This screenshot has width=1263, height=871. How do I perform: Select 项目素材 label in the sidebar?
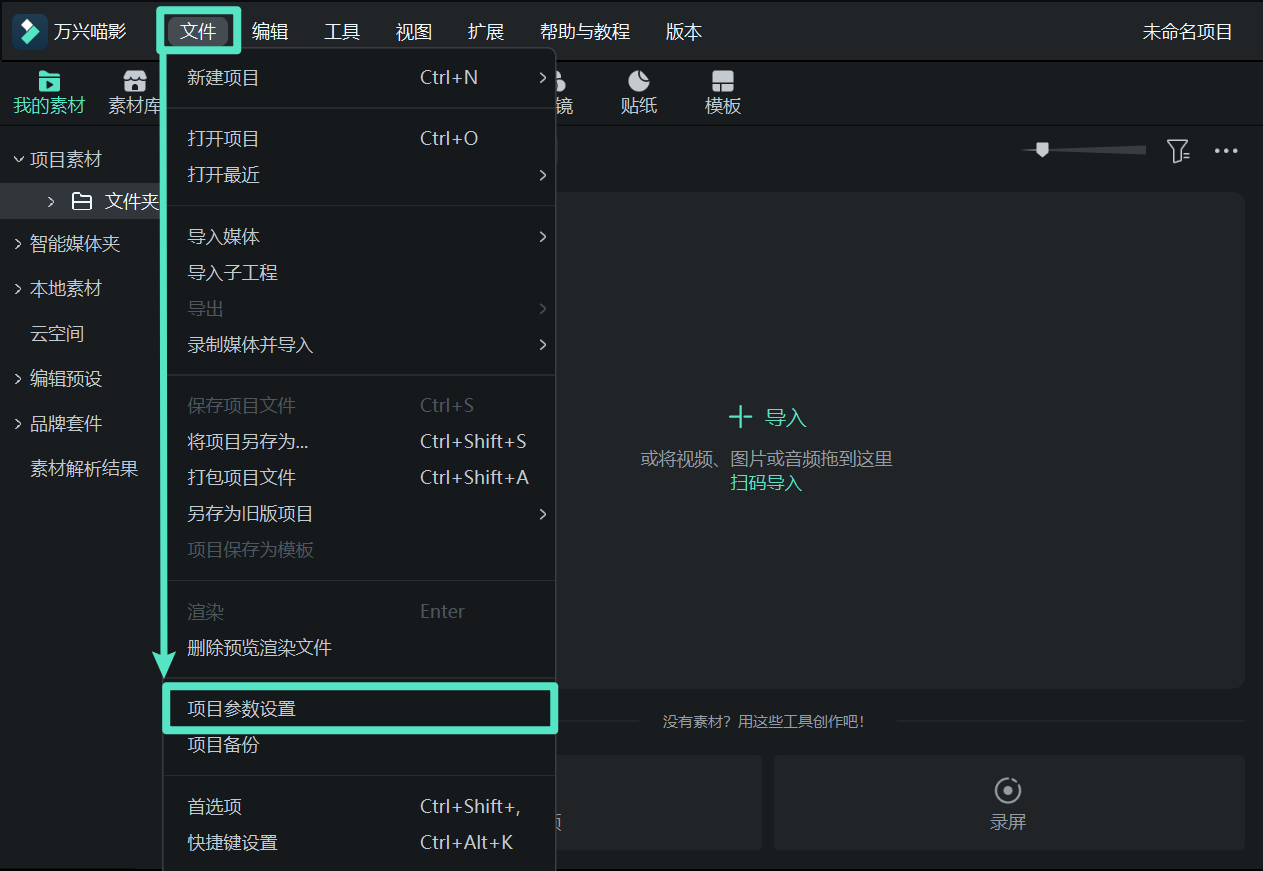click(x=66, y=159)
